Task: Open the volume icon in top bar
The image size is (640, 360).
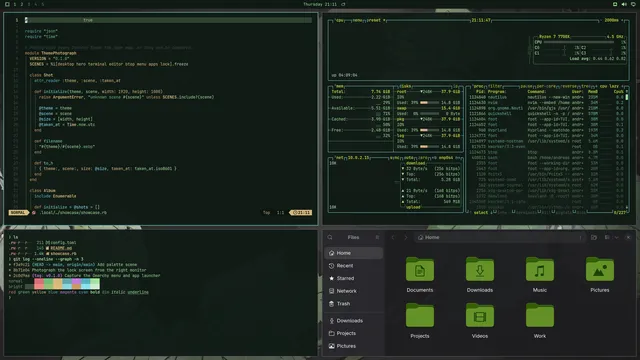Action: tap(624, 4)
